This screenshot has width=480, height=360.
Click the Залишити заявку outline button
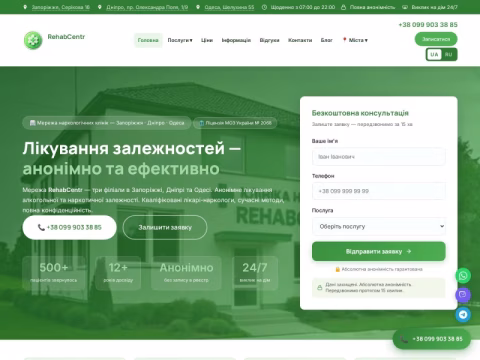click(165, 227)
